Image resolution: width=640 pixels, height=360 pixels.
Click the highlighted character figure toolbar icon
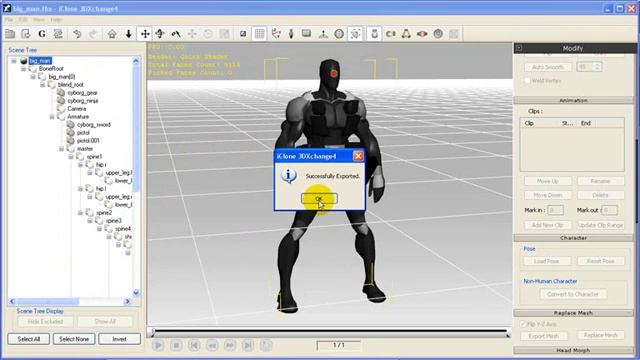(374, 34)
